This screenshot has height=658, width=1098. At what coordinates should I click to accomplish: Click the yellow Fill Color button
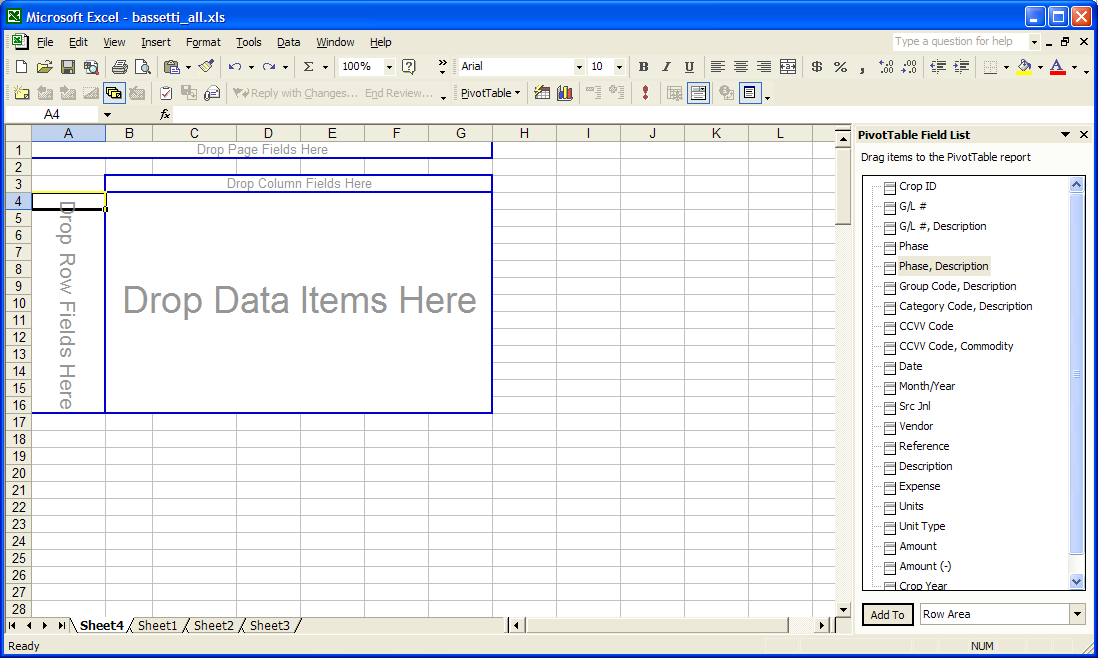point(1023,67)
